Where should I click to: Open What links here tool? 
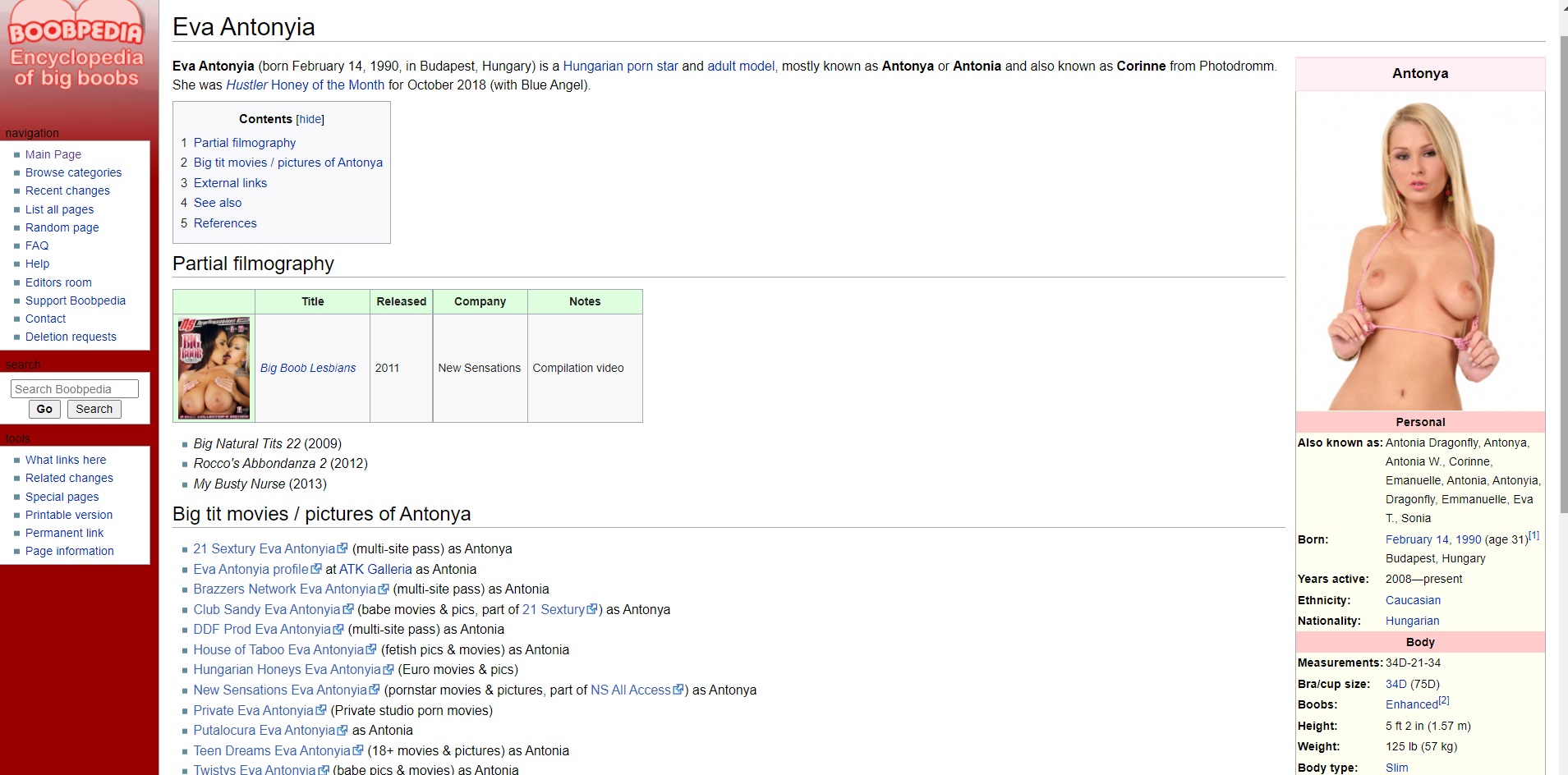[66, 460]
